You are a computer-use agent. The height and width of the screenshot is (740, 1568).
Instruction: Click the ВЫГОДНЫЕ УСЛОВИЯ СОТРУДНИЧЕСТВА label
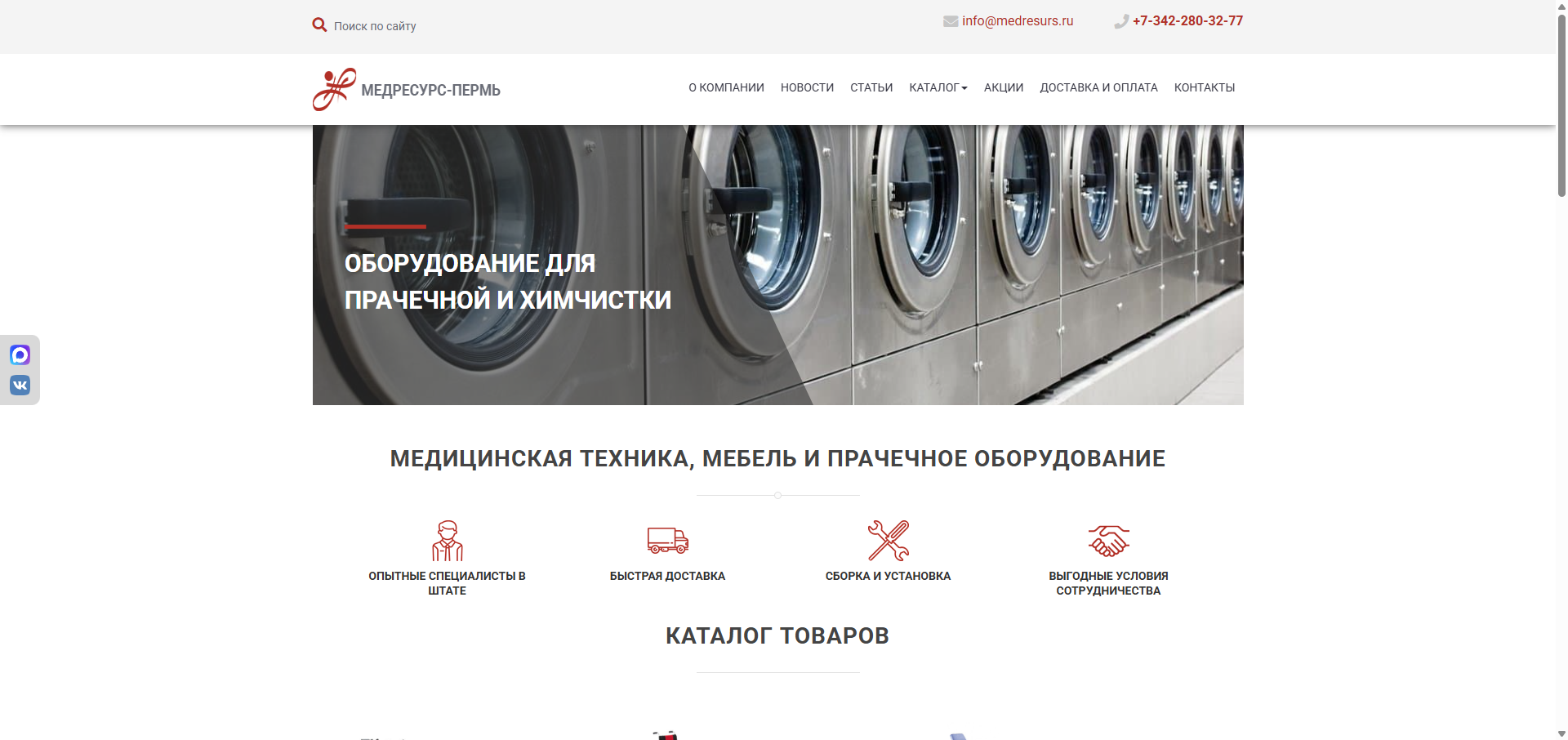click(1109, 583)
